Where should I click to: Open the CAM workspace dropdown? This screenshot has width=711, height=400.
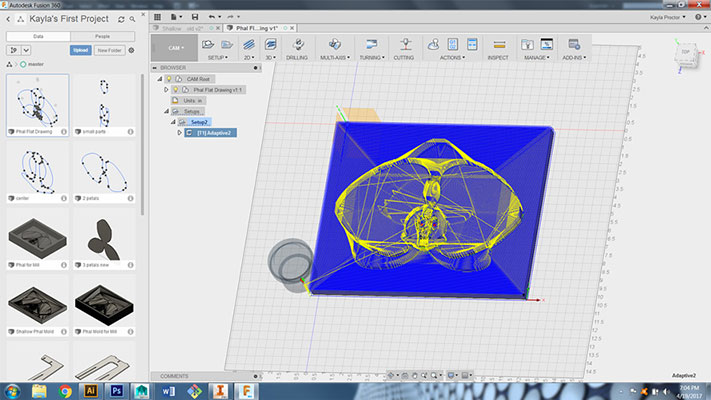click(x=175, y=48)
